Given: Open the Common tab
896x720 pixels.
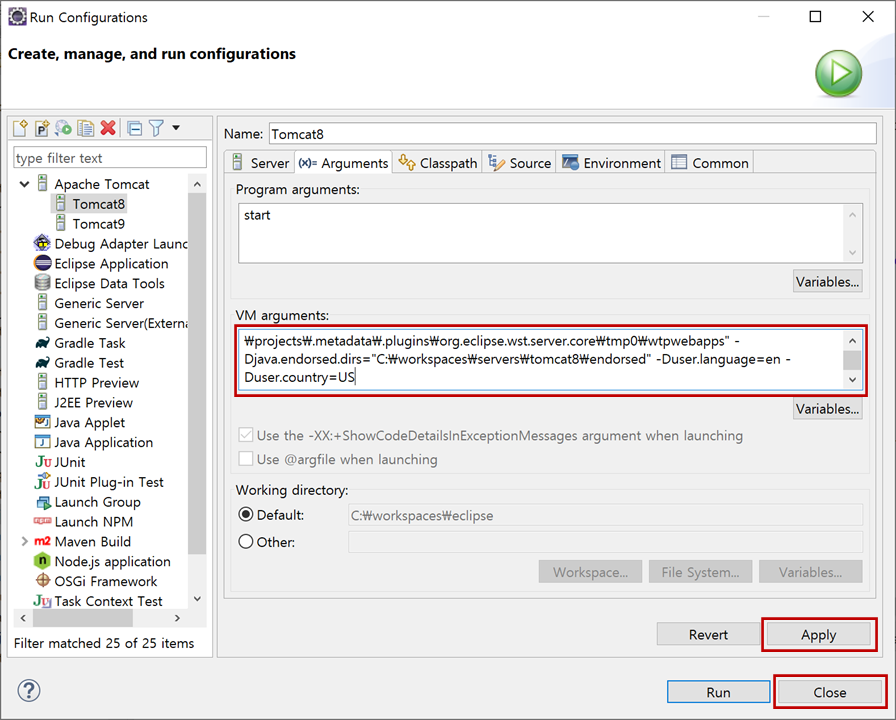Looking at the screenshot, I should pos(710,163).
